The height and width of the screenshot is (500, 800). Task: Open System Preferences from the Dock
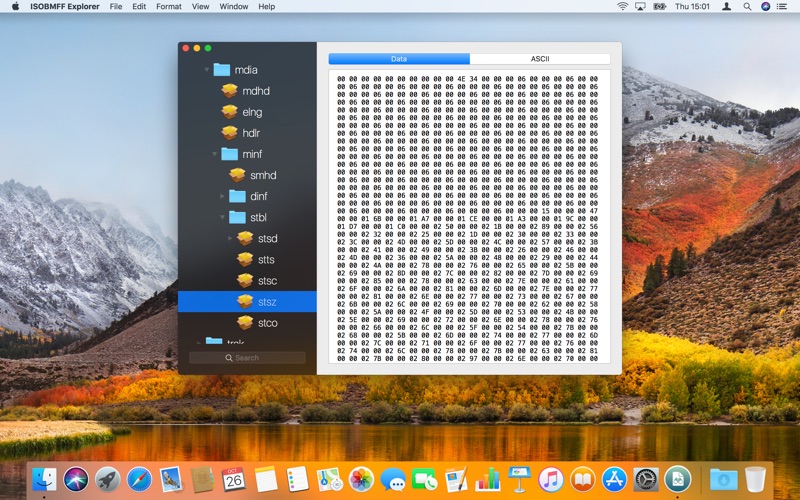pos(646,480)
